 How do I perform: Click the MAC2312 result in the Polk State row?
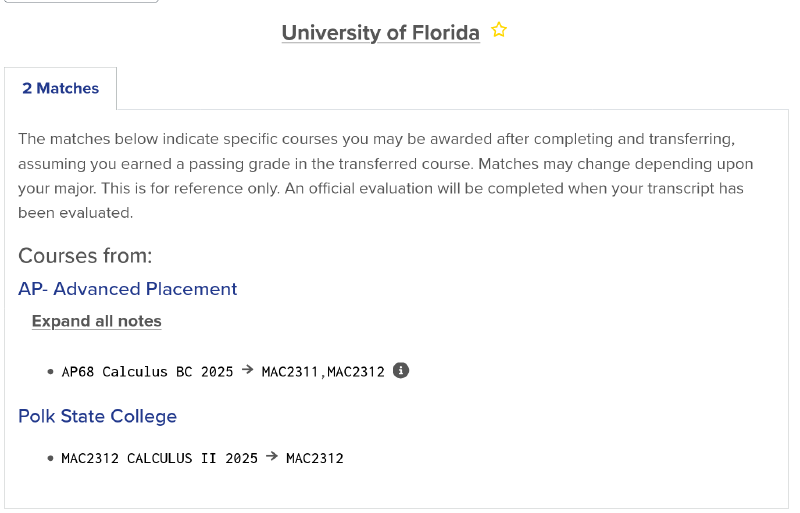(314, 459)
